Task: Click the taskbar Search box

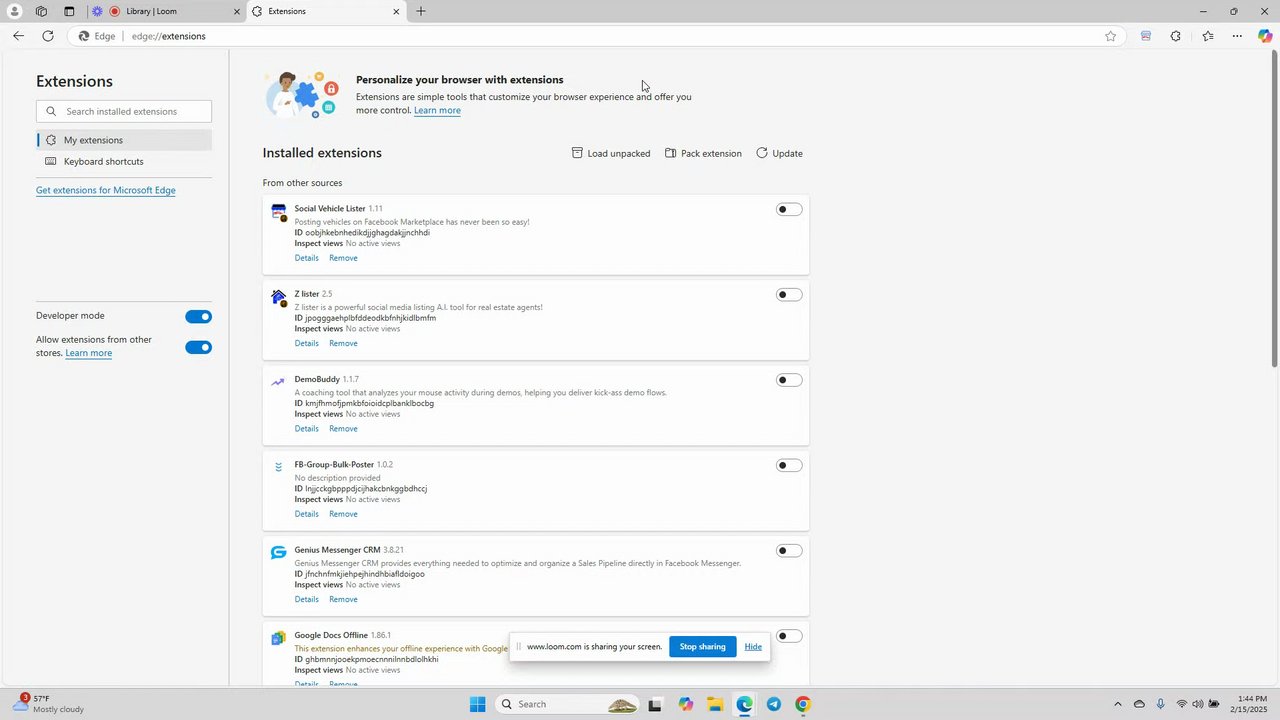Action: point(567,704)
